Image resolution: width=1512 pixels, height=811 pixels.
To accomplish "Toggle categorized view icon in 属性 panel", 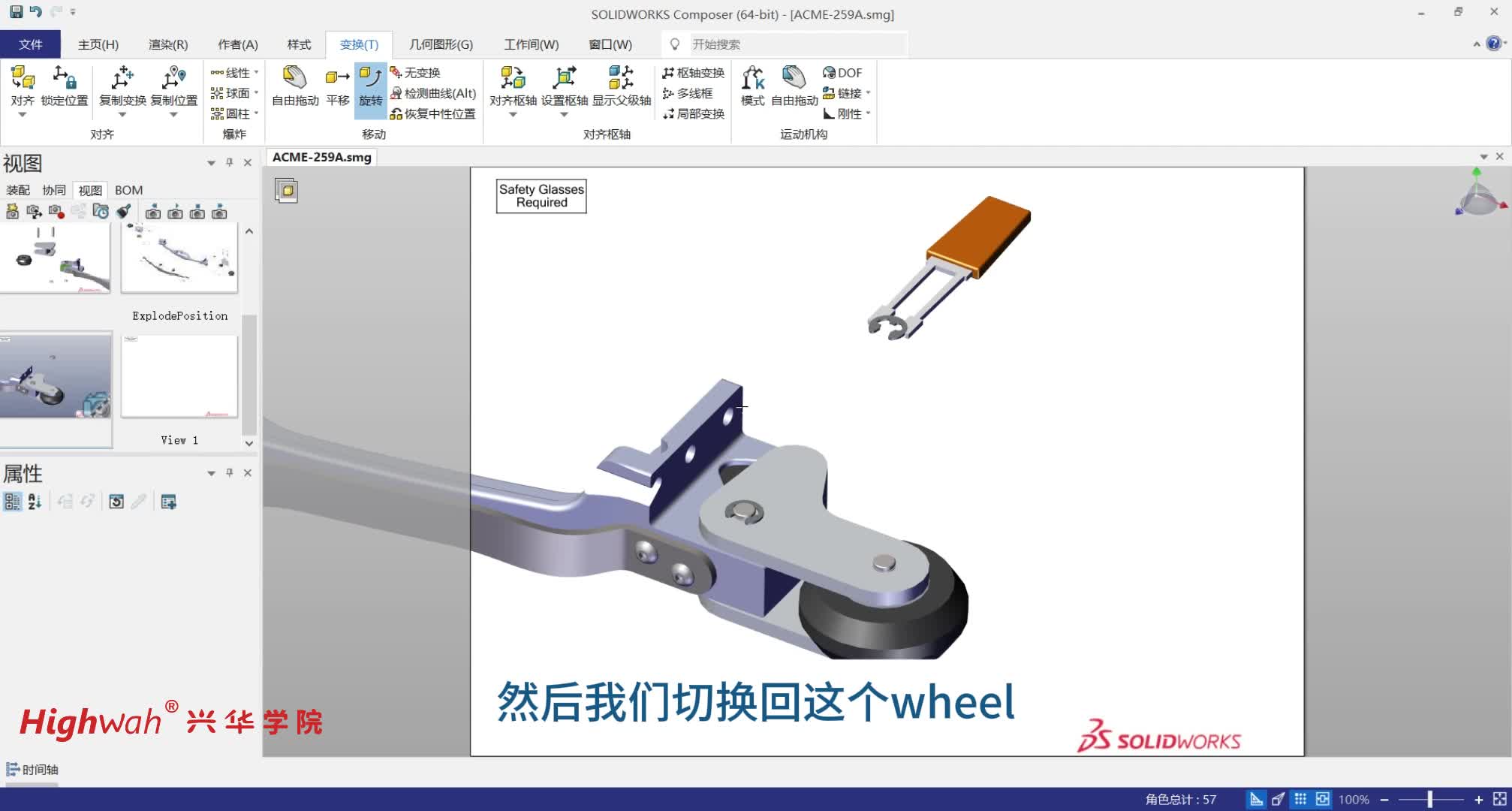I will (12, 502).
